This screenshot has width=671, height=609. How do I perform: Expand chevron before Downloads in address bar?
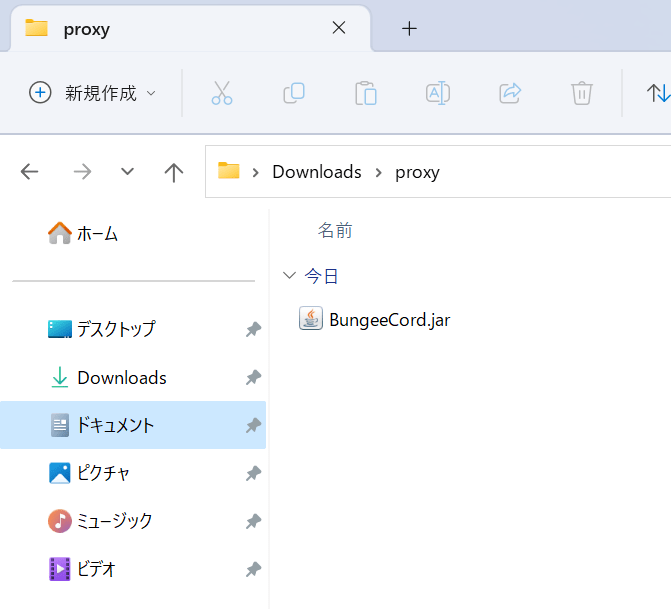(255, 172)
